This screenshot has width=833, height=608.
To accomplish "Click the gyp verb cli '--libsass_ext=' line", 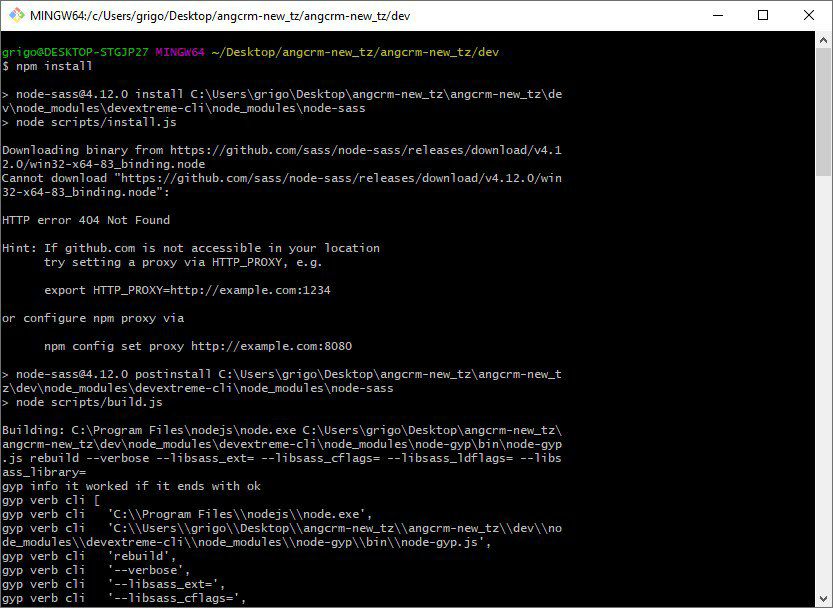I will [x=114, y=584].
